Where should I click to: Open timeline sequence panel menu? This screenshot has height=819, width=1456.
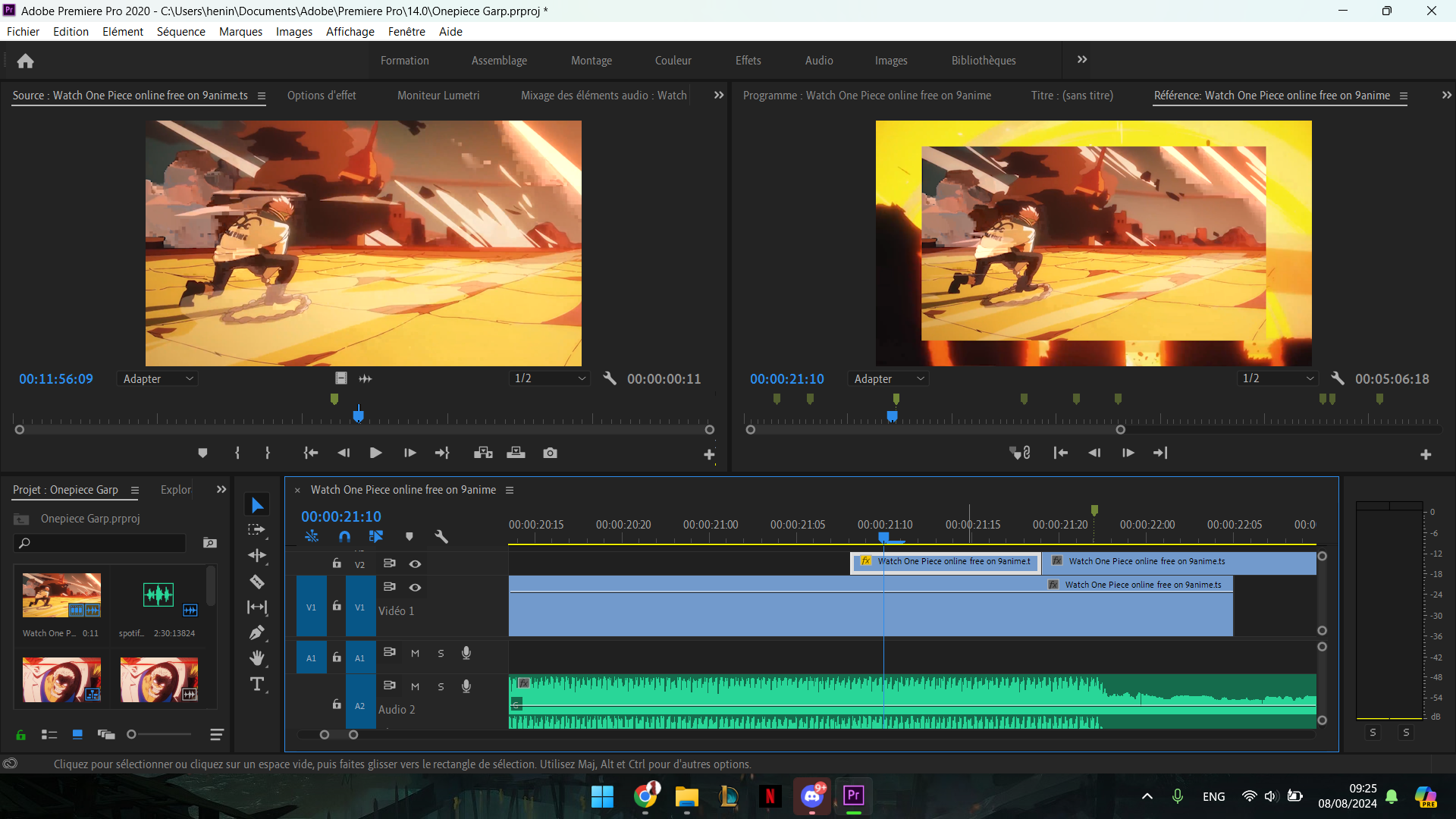(510, 490)
